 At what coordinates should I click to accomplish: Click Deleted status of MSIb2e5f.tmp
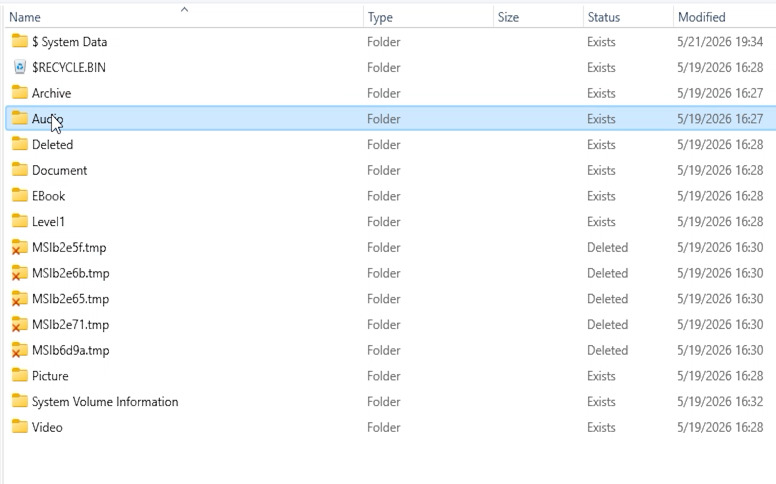pos(607,247)
